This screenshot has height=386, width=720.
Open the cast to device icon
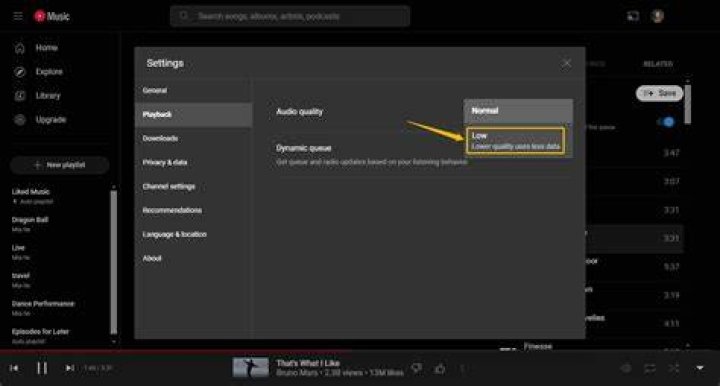click(x=633, y=17)
